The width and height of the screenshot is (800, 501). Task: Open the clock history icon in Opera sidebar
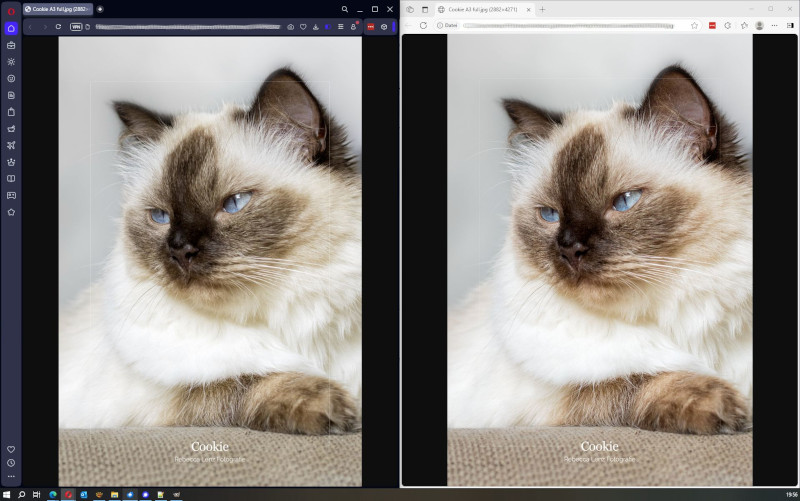click(x=11, y=463)
